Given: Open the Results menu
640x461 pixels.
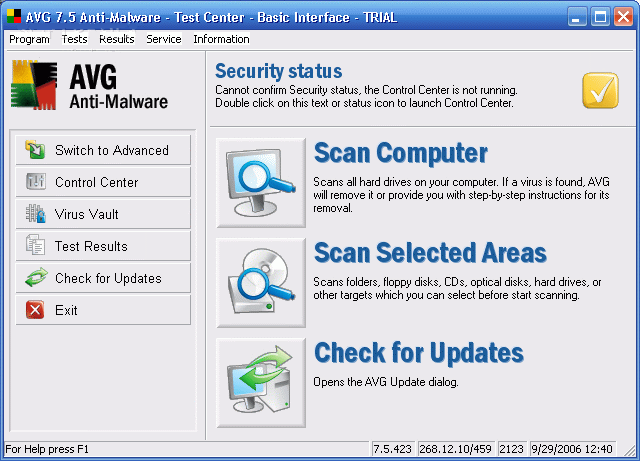Looking at the screenshot, I should point(117,39).
